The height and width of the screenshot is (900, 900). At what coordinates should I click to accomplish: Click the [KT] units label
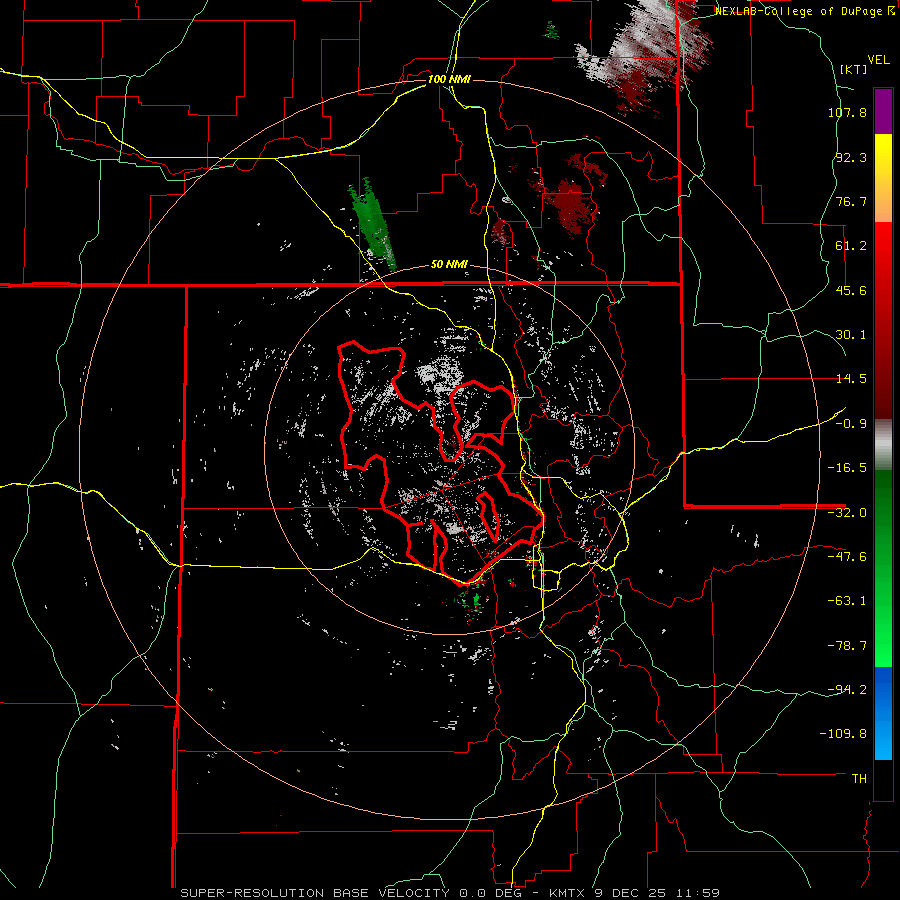click(853, 69)
